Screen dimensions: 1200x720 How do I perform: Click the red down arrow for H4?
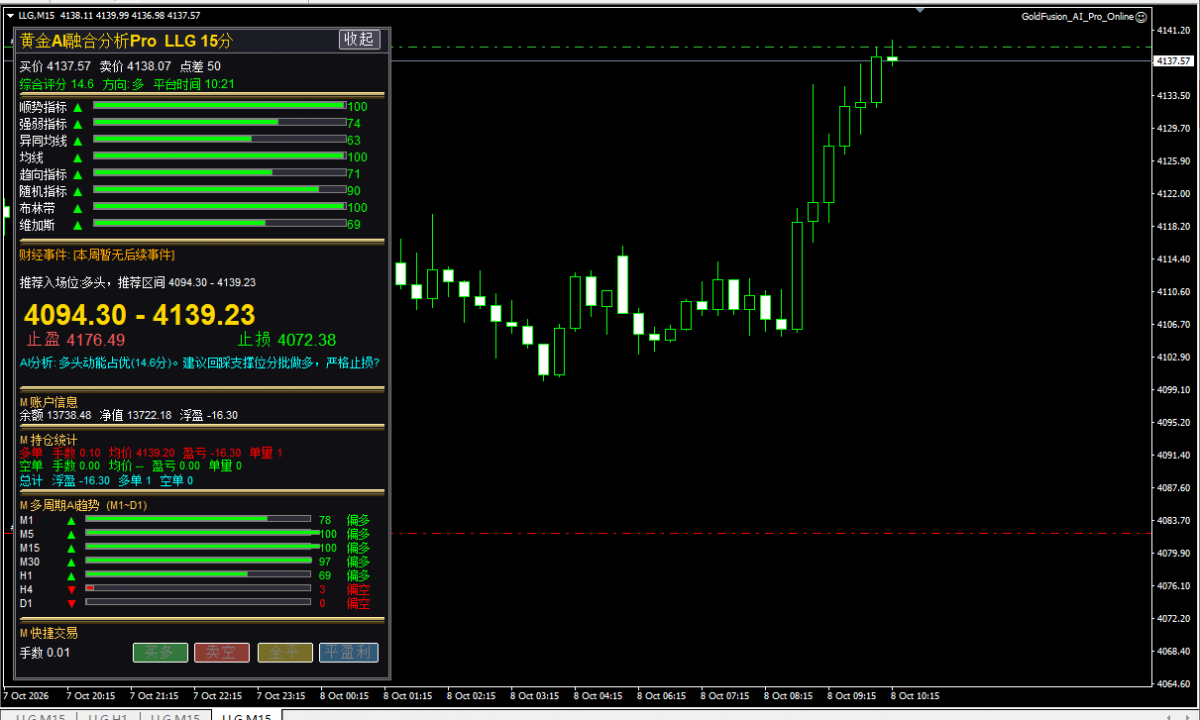point(71,590)
